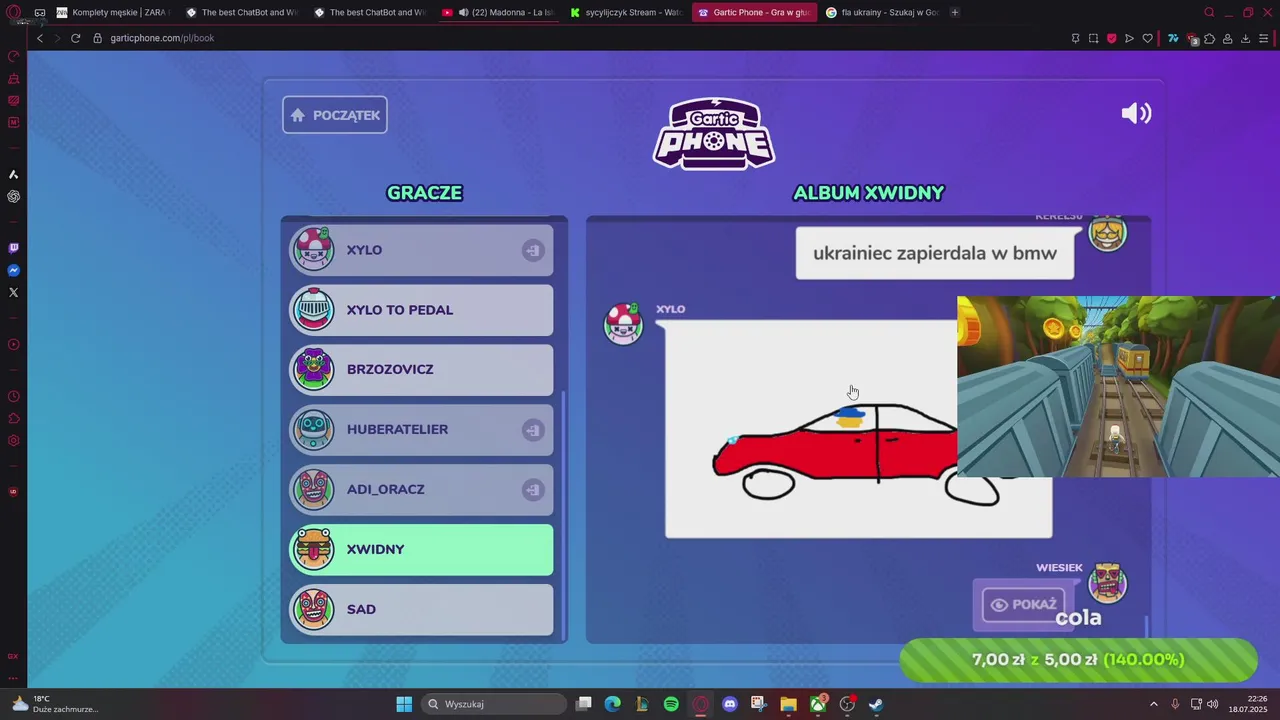Image resolution: width=1280 pixels, height=720 pixels.
Task: Switch to the Komplety męskie ZARA tab
Action: [113, 13]
